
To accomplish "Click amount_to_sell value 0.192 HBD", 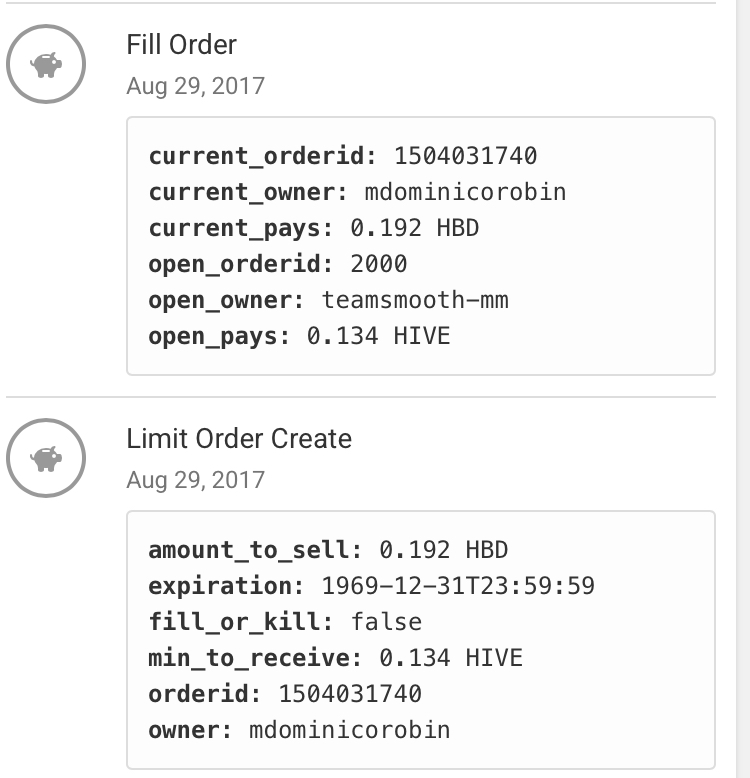I will tap(443, 550).
